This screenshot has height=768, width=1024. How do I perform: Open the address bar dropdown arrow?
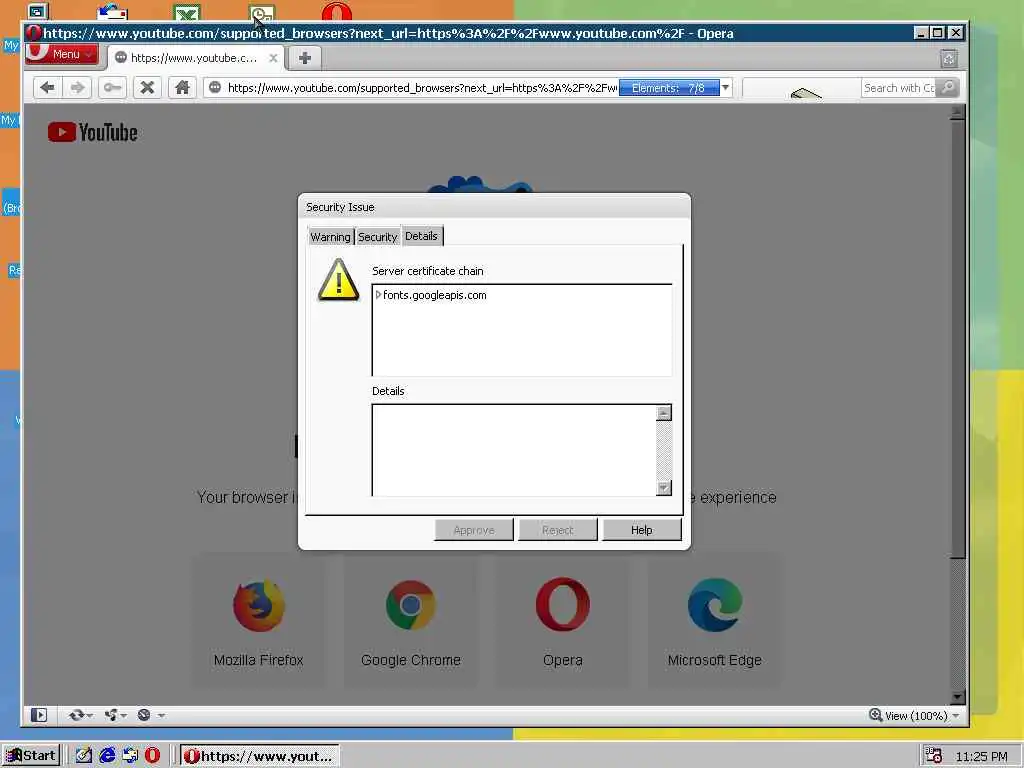coord(725,88)
